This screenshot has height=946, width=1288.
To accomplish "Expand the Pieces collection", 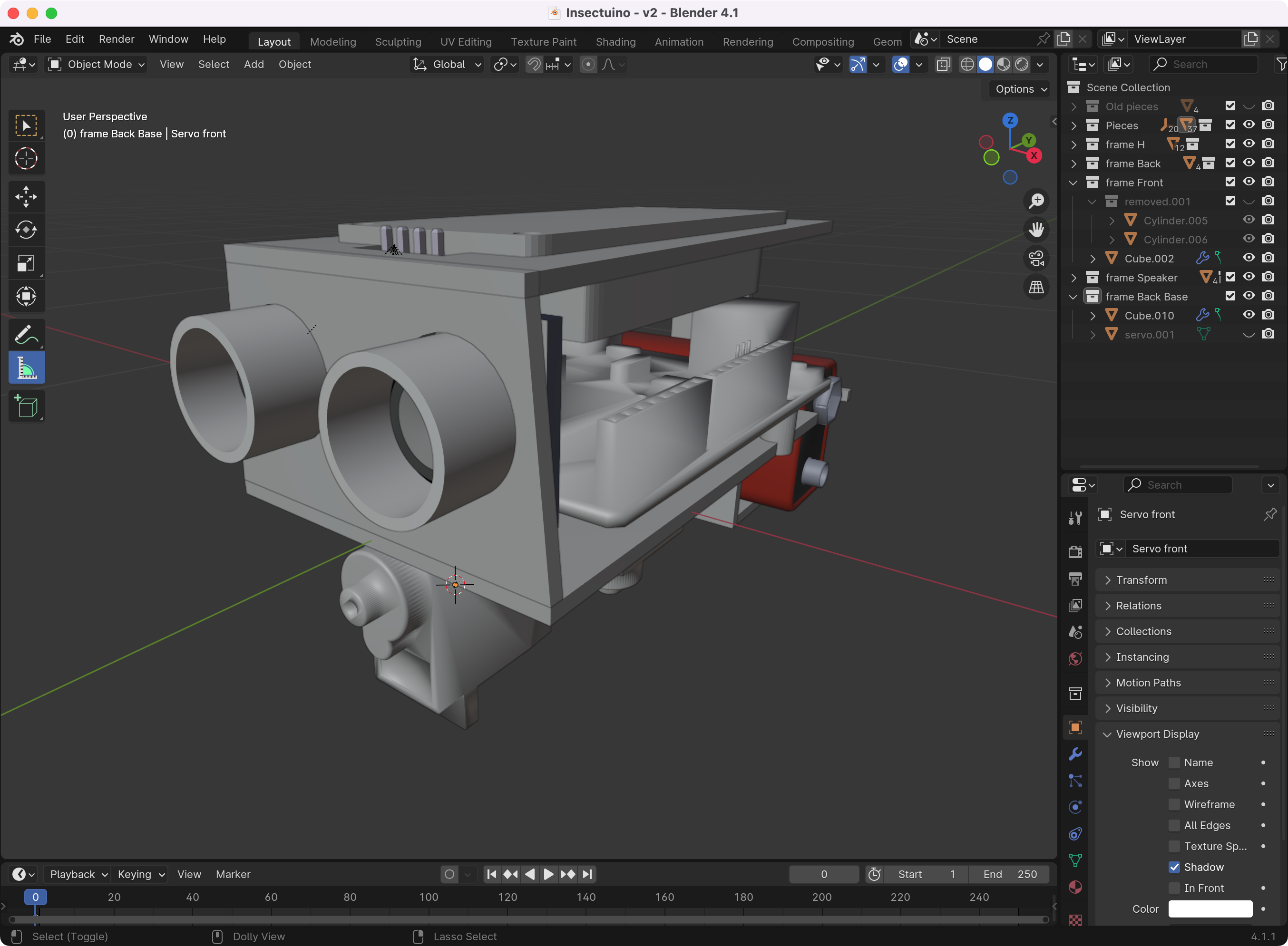I will point(1073,125).
